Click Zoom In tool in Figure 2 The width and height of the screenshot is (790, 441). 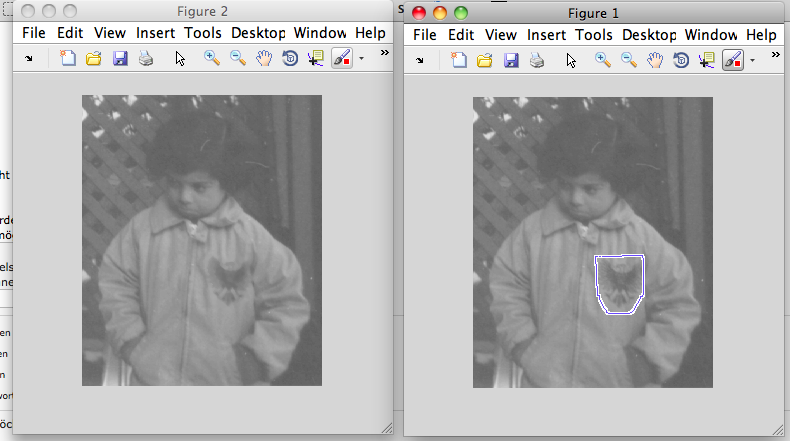tap(212, 59)
